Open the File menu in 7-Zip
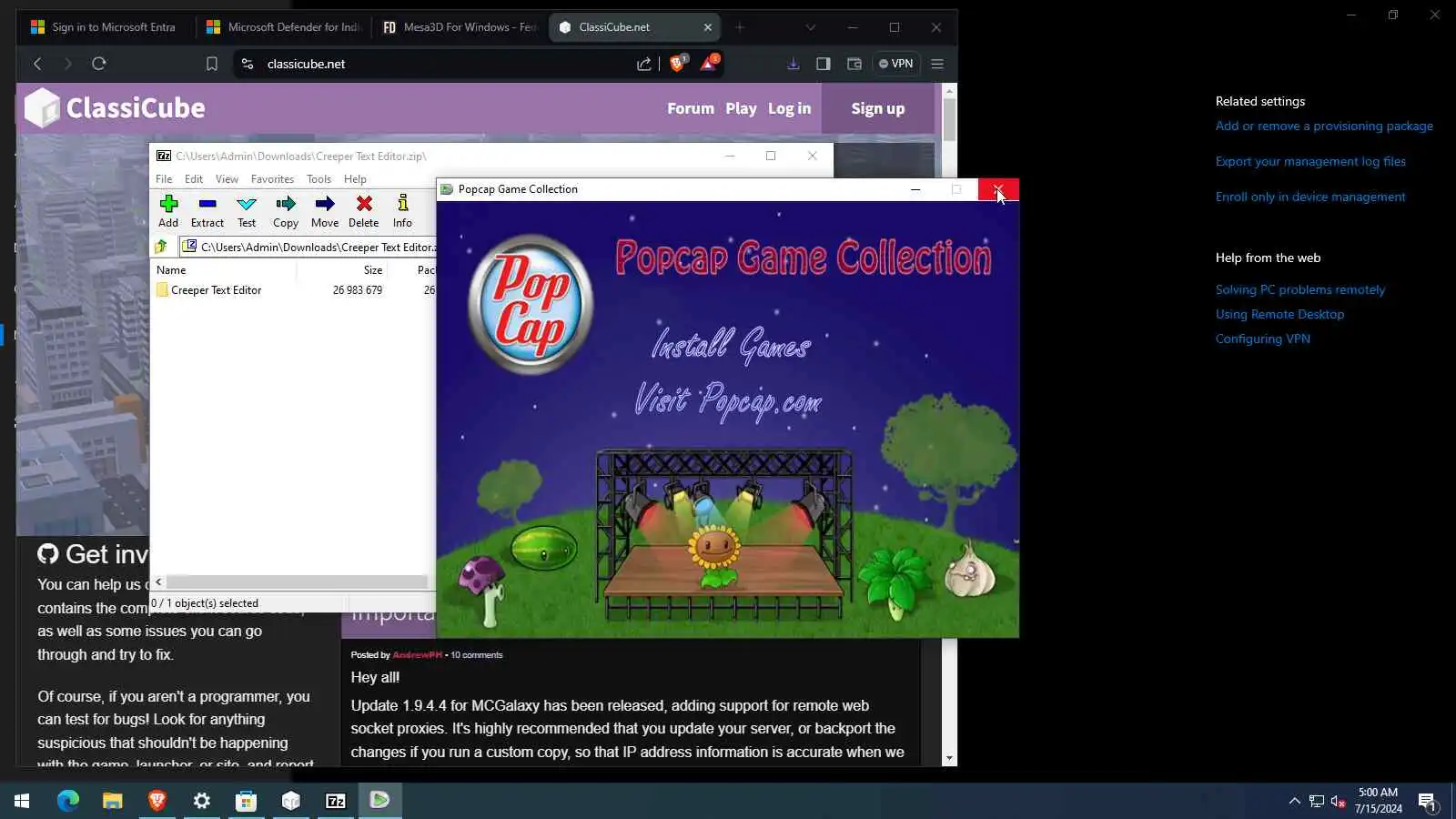 tap(164, 179)
